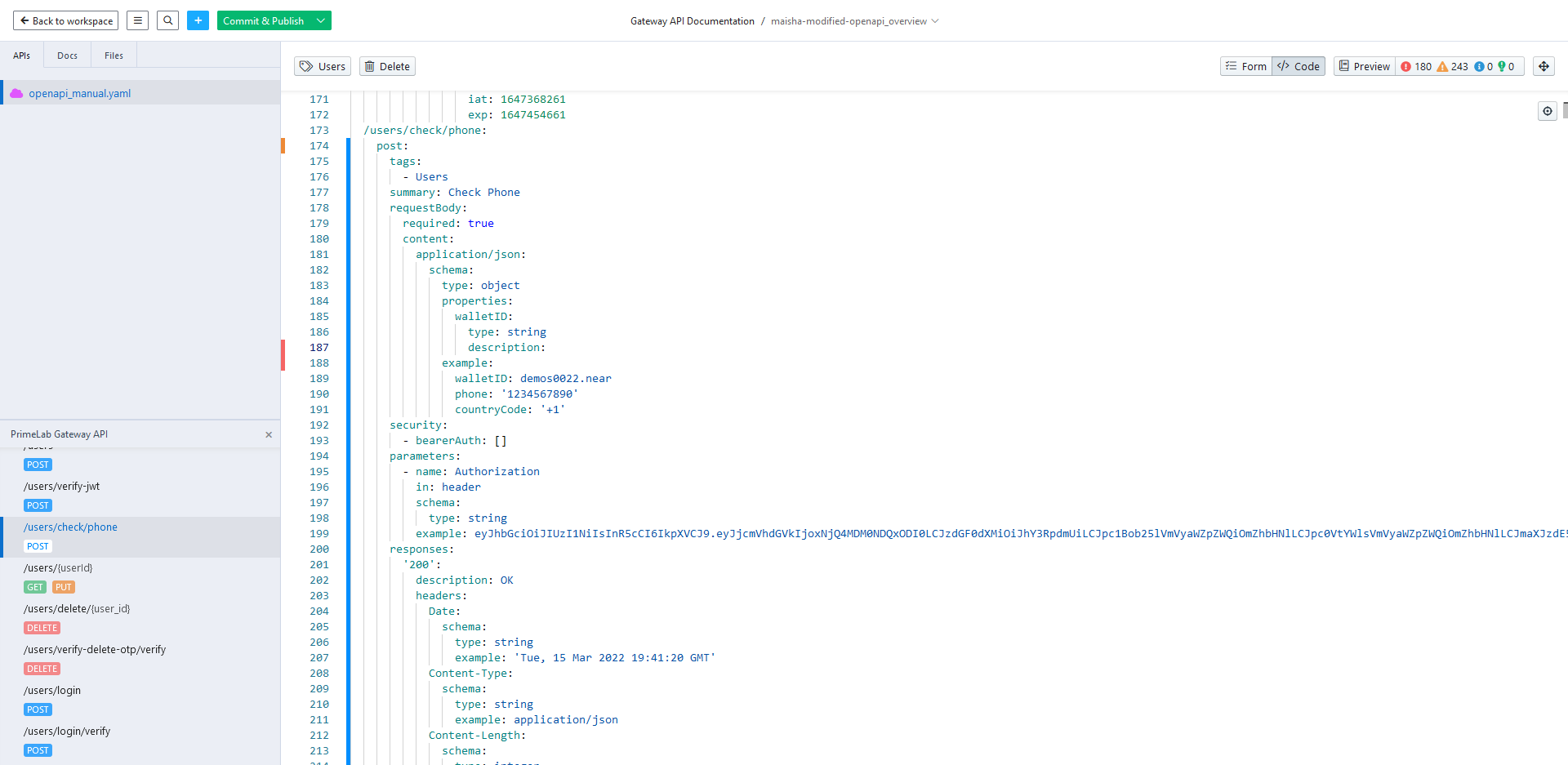Select the openapi_manual.yaml file
Image resolution: width=1568 pixels, height=765 pixels.
pos(80,93)
